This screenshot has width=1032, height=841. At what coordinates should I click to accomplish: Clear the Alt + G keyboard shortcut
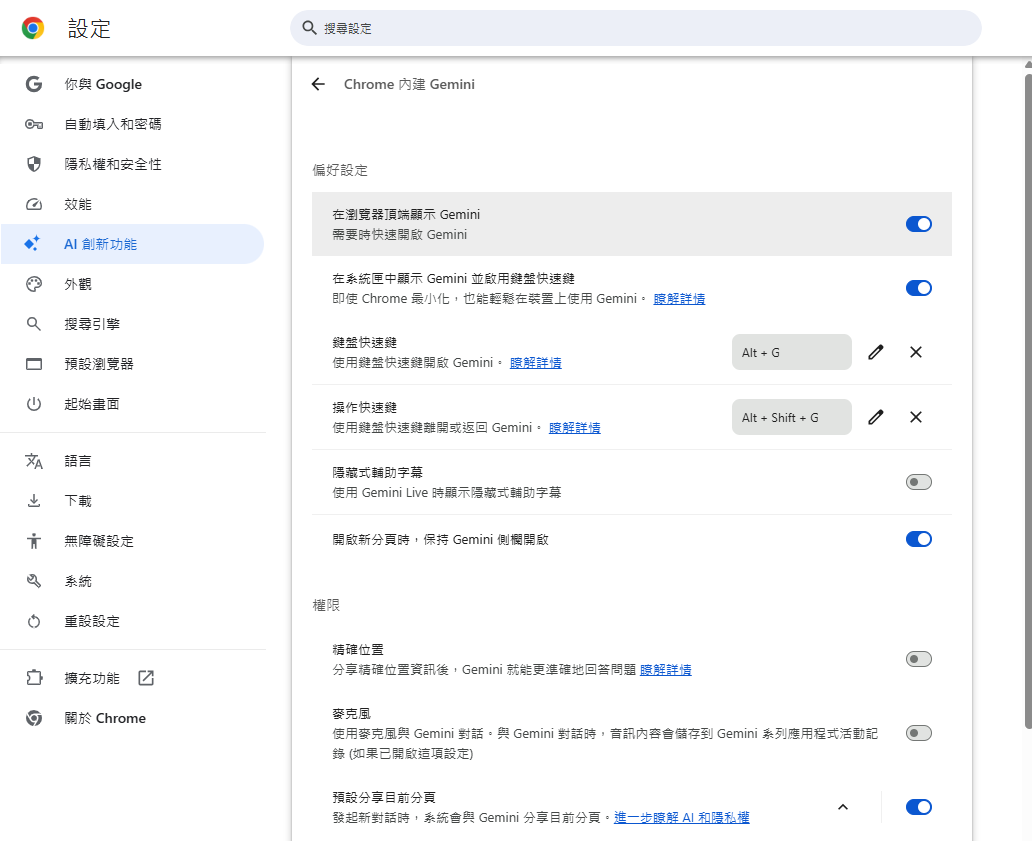916,352
